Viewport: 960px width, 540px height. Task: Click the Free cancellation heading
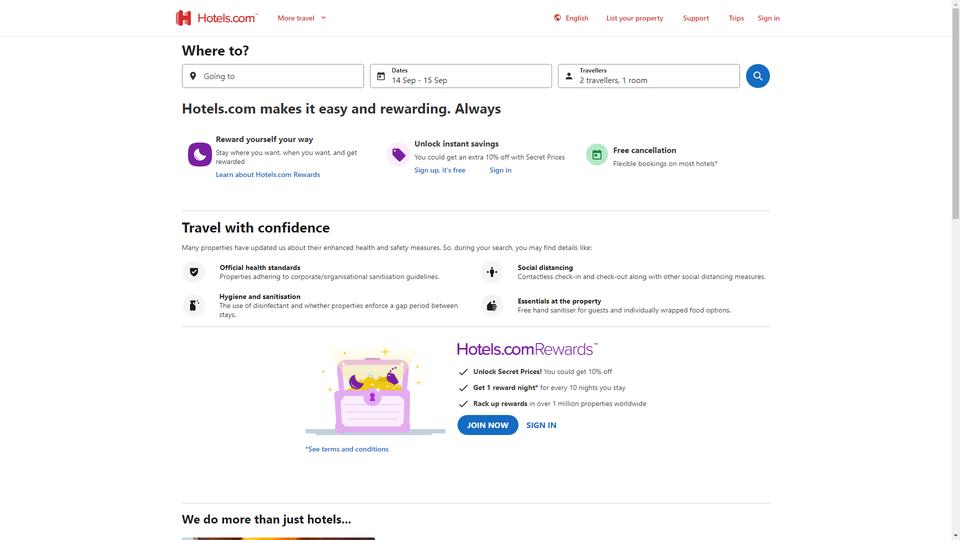644,150
